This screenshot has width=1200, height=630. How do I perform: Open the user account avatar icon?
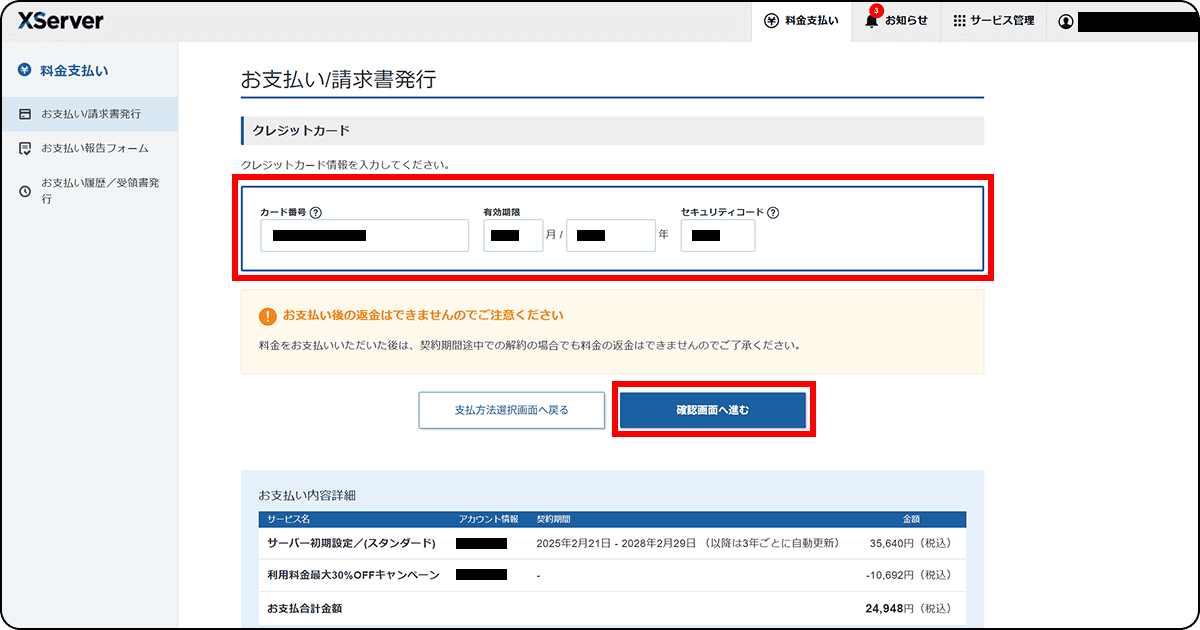pos(1066,21)
